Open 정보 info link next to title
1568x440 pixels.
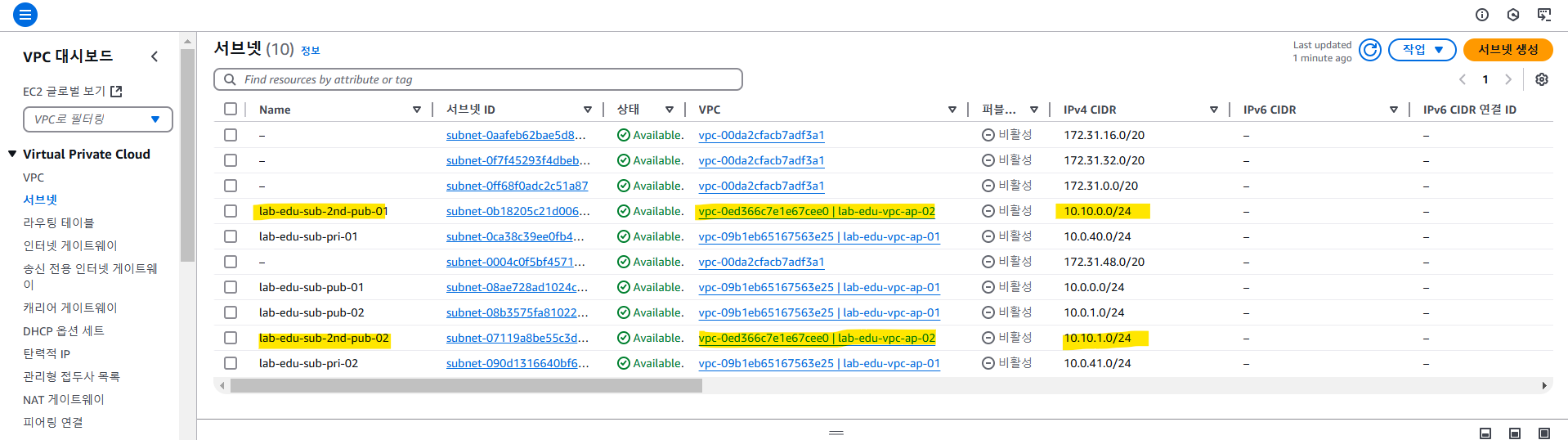point(311,51)
